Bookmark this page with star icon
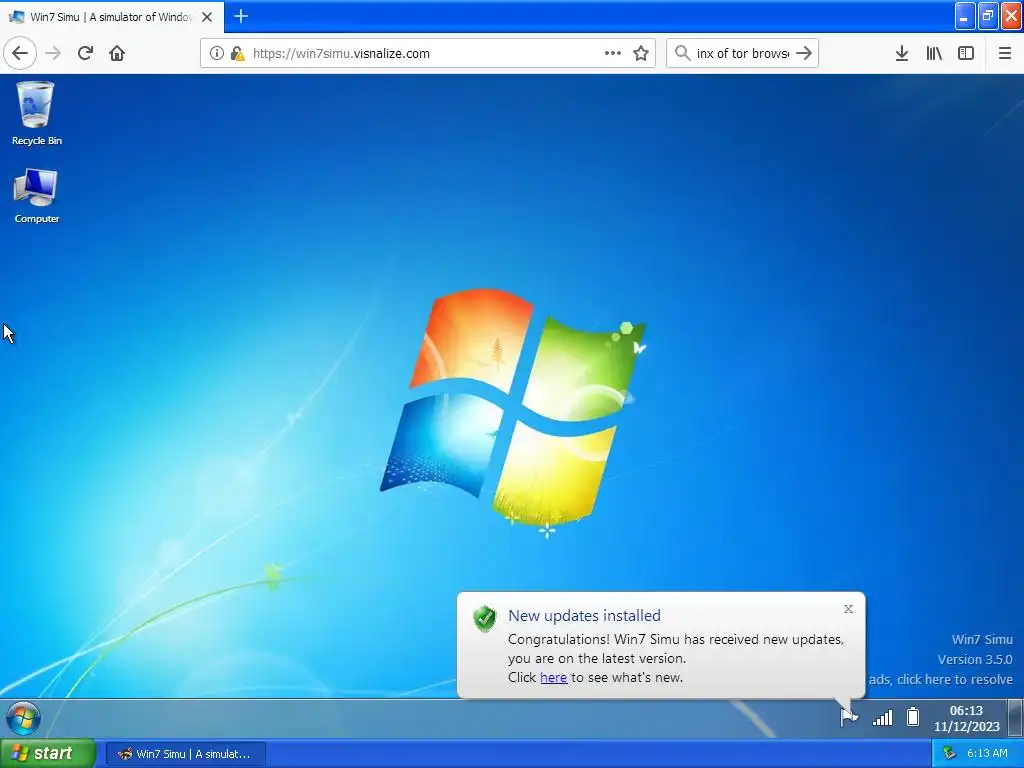The width and height of the screenshot is (1024, 768). click(x=641, y=53)
